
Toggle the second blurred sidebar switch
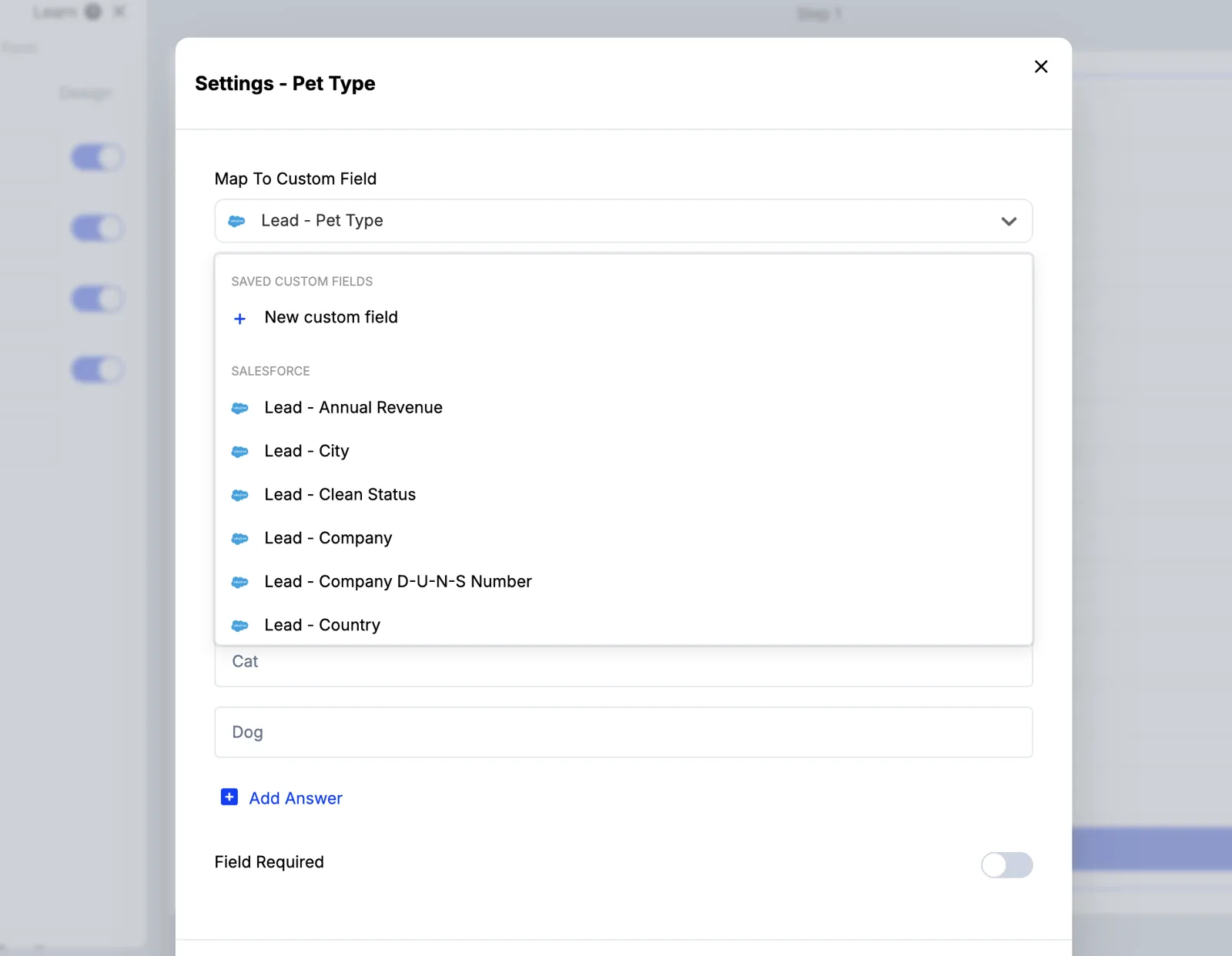[x=98, y=229]
